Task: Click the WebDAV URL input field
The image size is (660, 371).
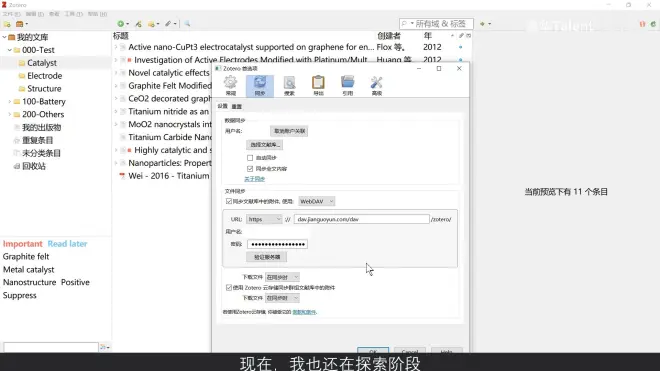Action: click(362, 219)
